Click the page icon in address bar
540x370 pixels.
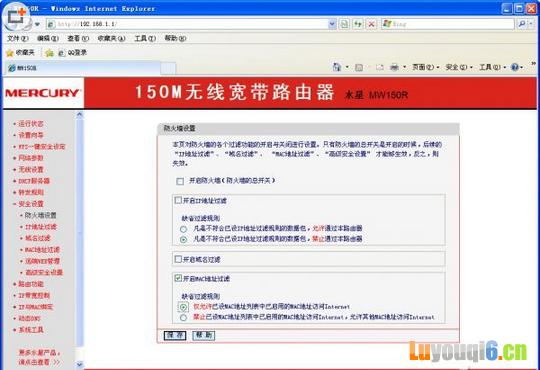click(x=51, y=24)
